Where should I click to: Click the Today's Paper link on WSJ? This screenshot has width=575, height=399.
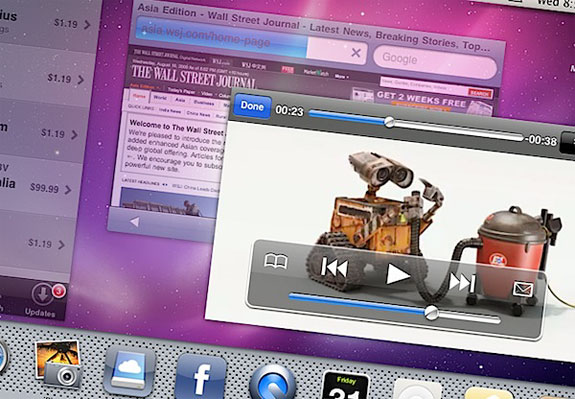click(x=181, y=90)
